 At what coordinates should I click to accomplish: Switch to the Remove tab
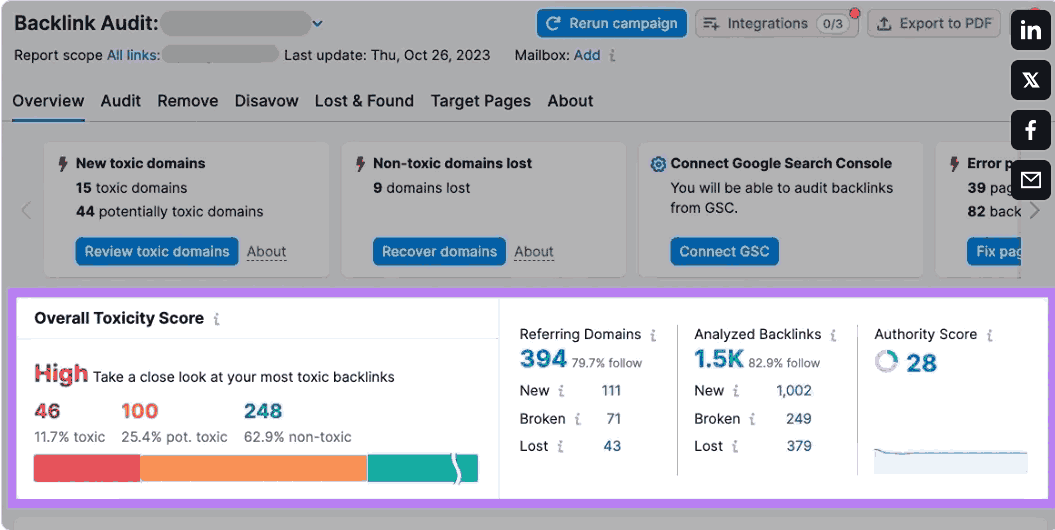[x=188, y=101]
